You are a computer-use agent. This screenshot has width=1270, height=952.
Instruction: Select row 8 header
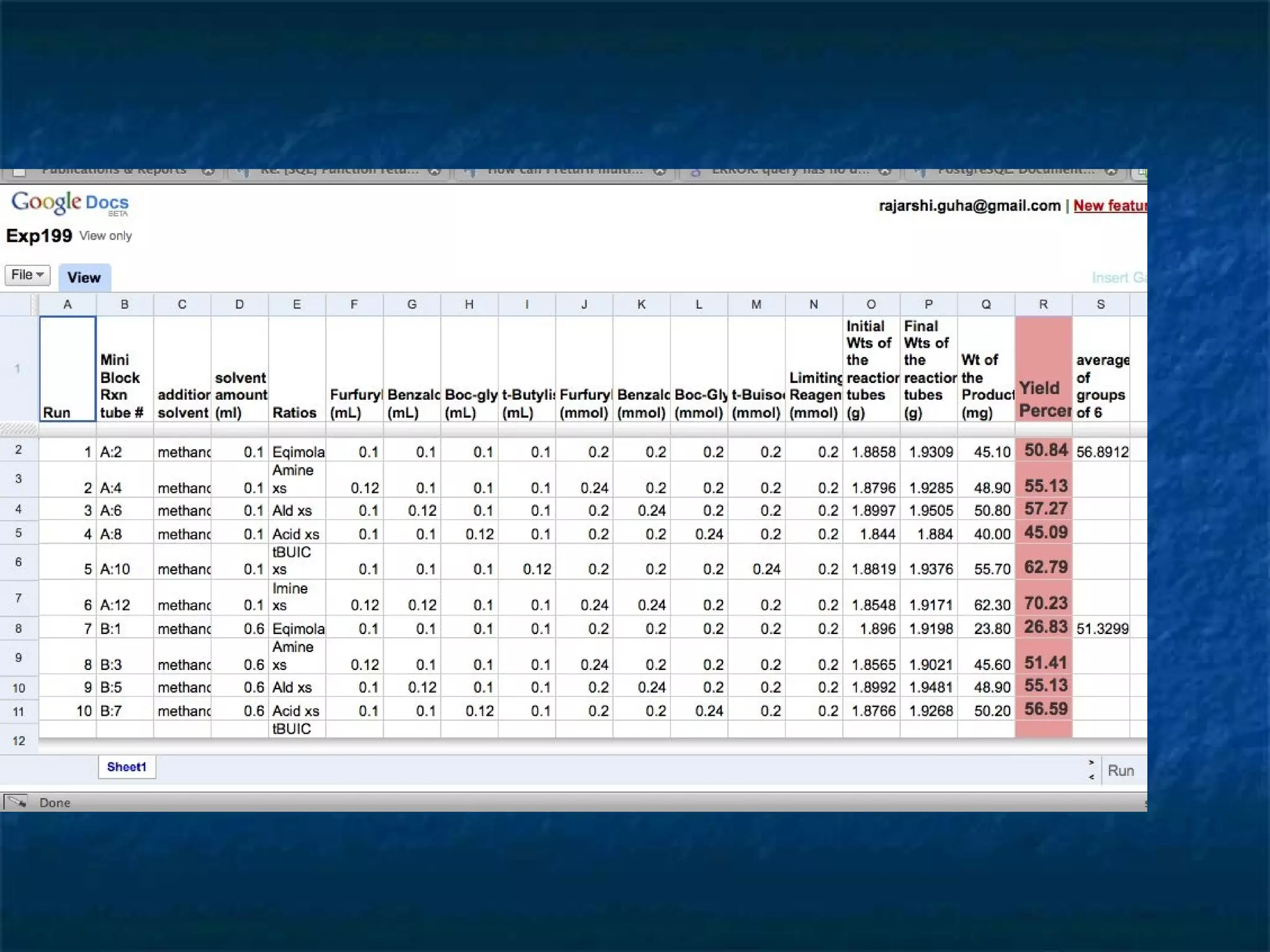tap(19, 628)
